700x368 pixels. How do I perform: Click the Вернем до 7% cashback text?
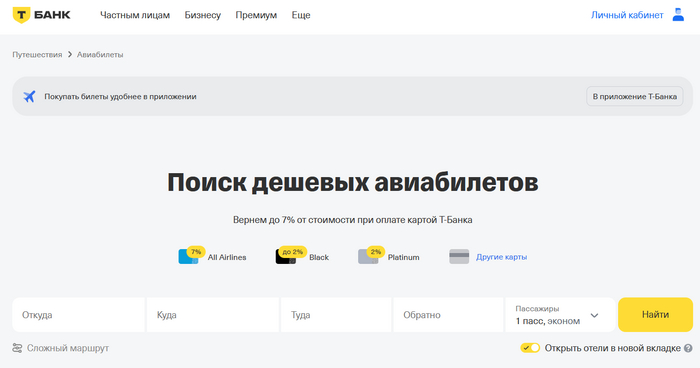pos(353,220)
